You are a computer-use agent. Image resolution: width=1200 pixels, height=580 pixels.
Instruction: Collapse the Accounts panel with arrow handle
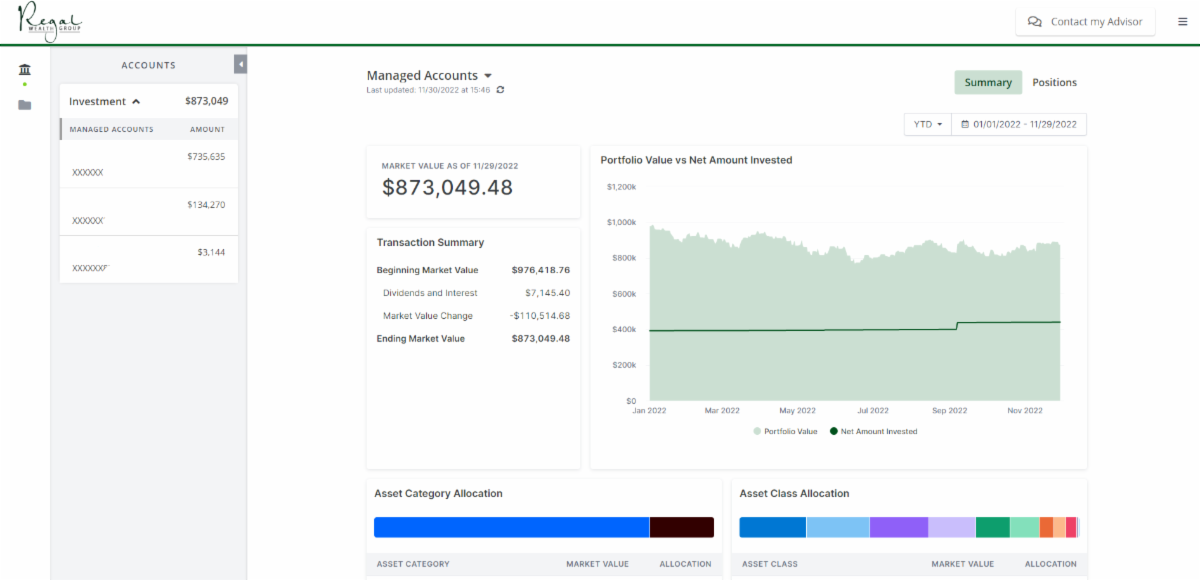[x=240, y=65]
